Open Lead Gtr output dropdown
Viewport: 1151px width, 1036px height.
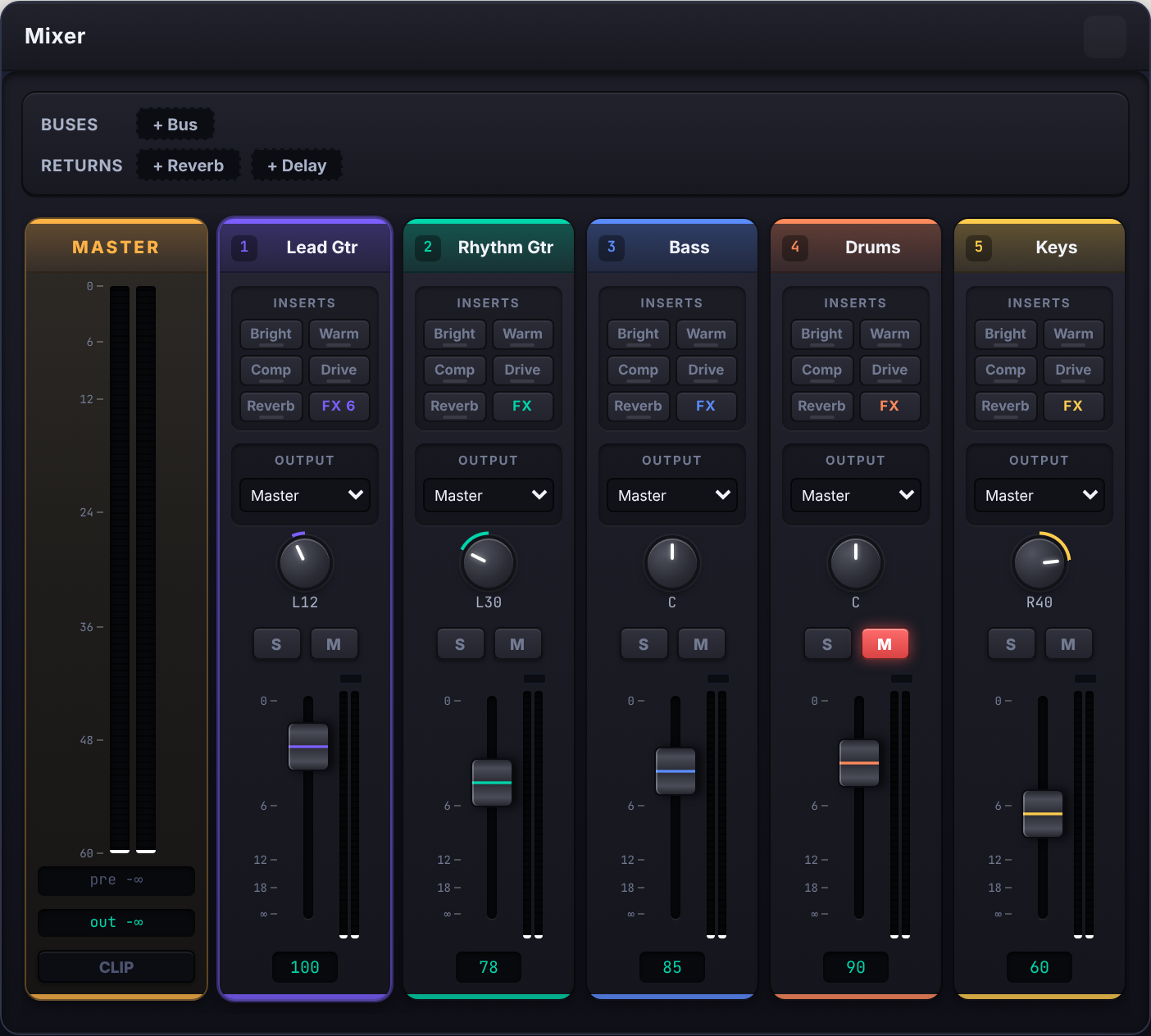tap(305, 495)
